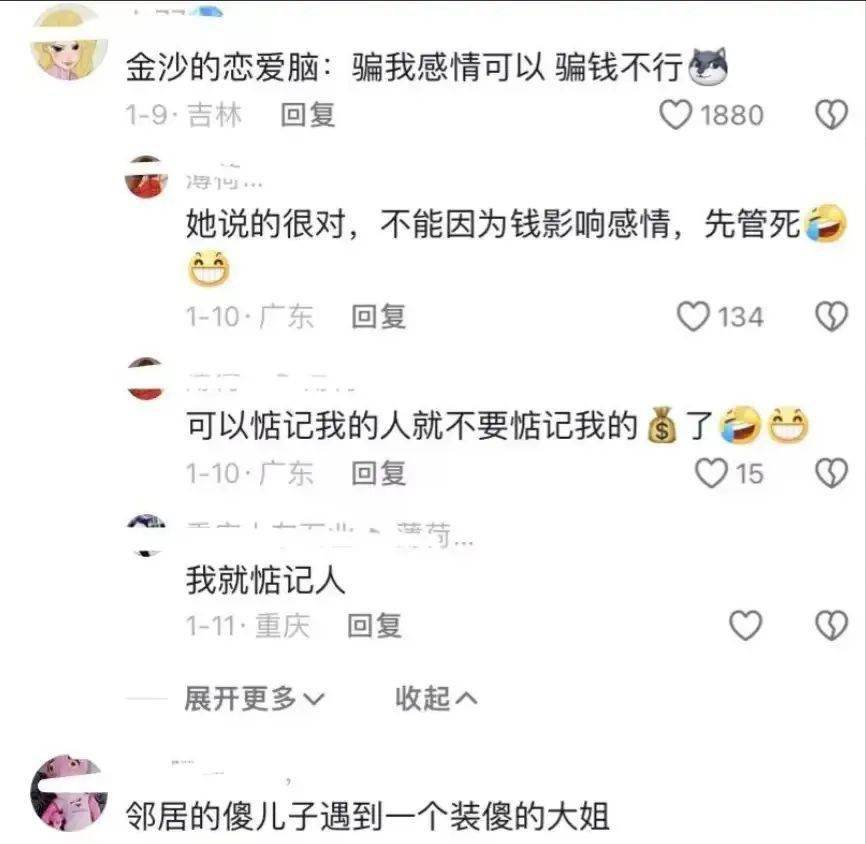Tap broken heart on 先管死 reply
This screenshot has height=844, width=866.
click(x=831, y=316)
